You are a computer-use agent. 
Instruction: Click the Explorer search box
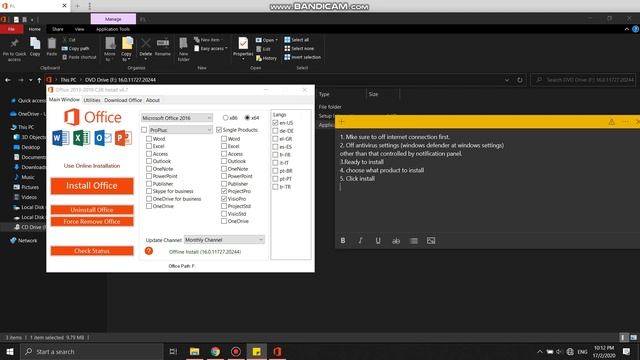tap(584, 80)
